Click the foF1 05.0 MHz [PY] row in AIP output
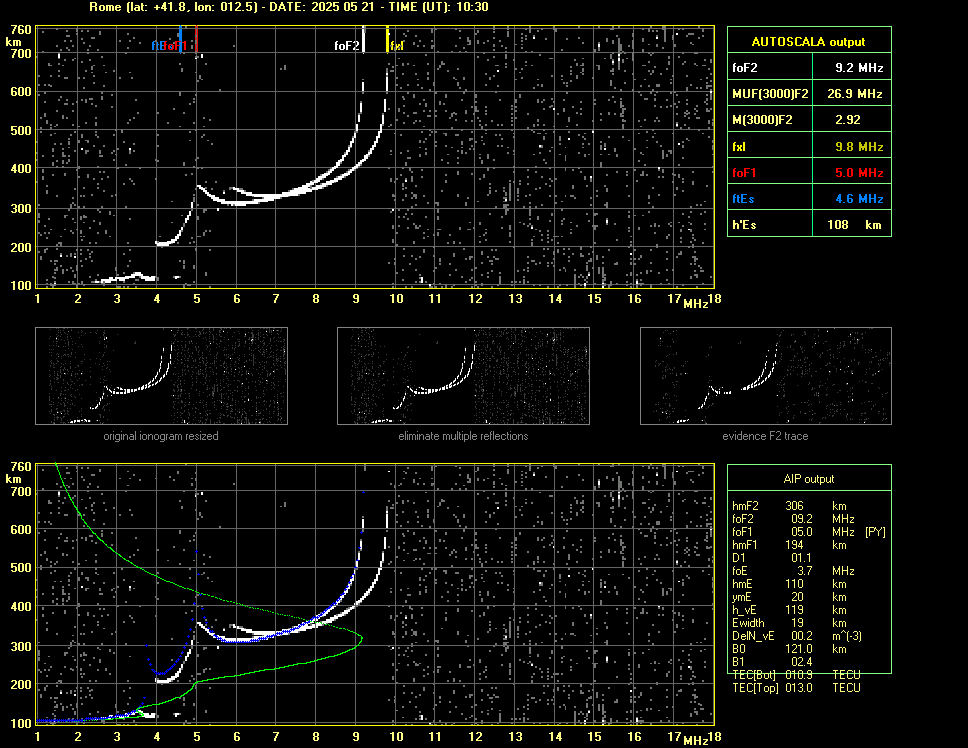This screenshot has width=968, height=748. point(809,532)
